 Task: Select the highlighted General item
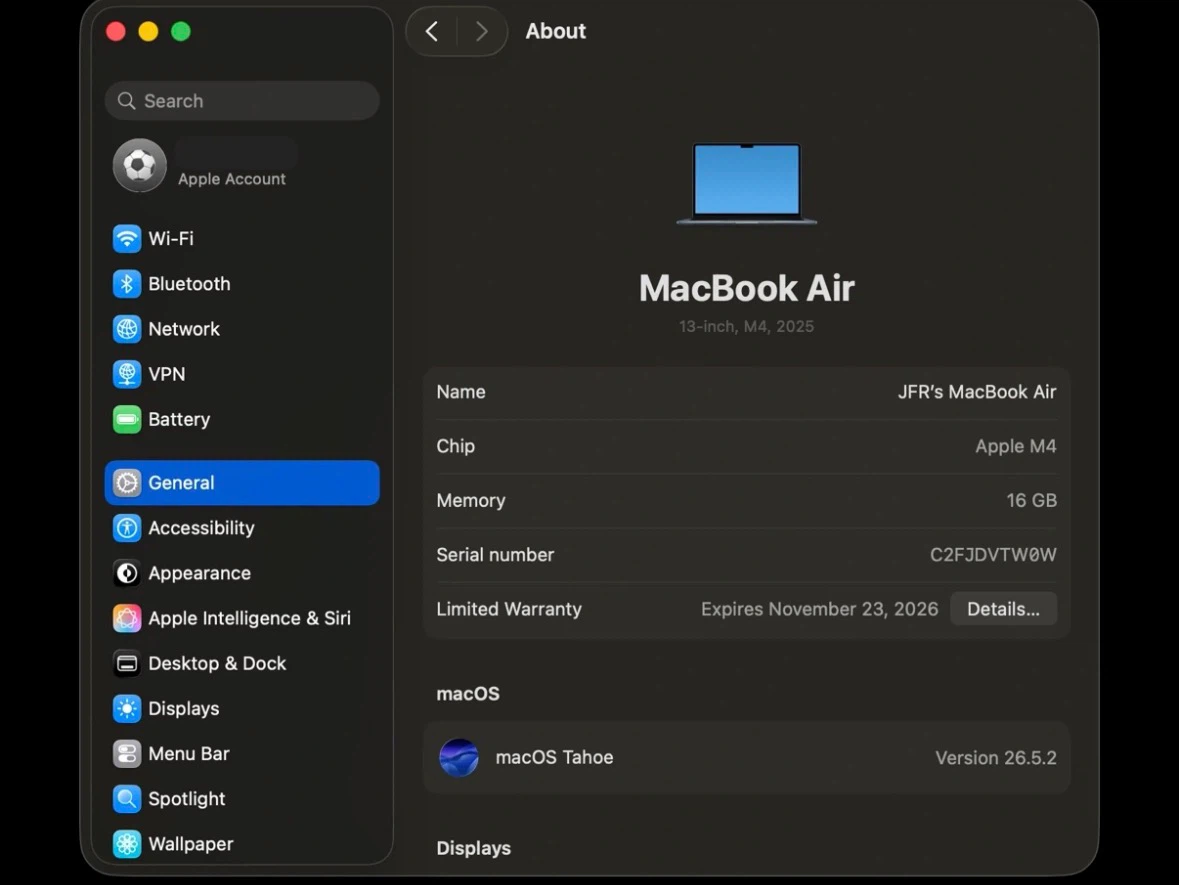point(242,483)
